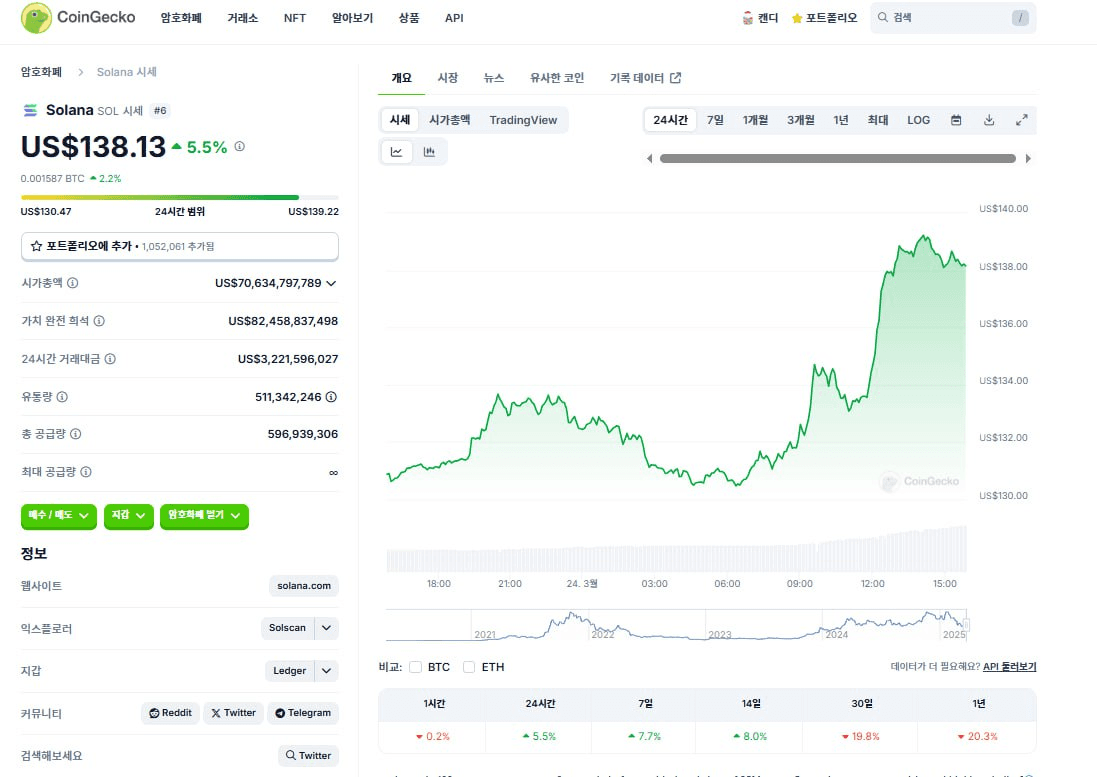1097x777 pixels.
Task: Download the chart data
Action: 989,120
